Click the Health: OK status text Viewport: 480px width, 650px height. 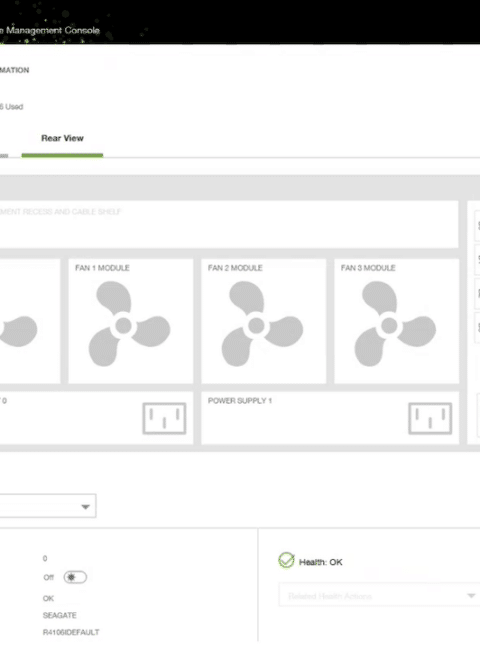pos(321,562)
